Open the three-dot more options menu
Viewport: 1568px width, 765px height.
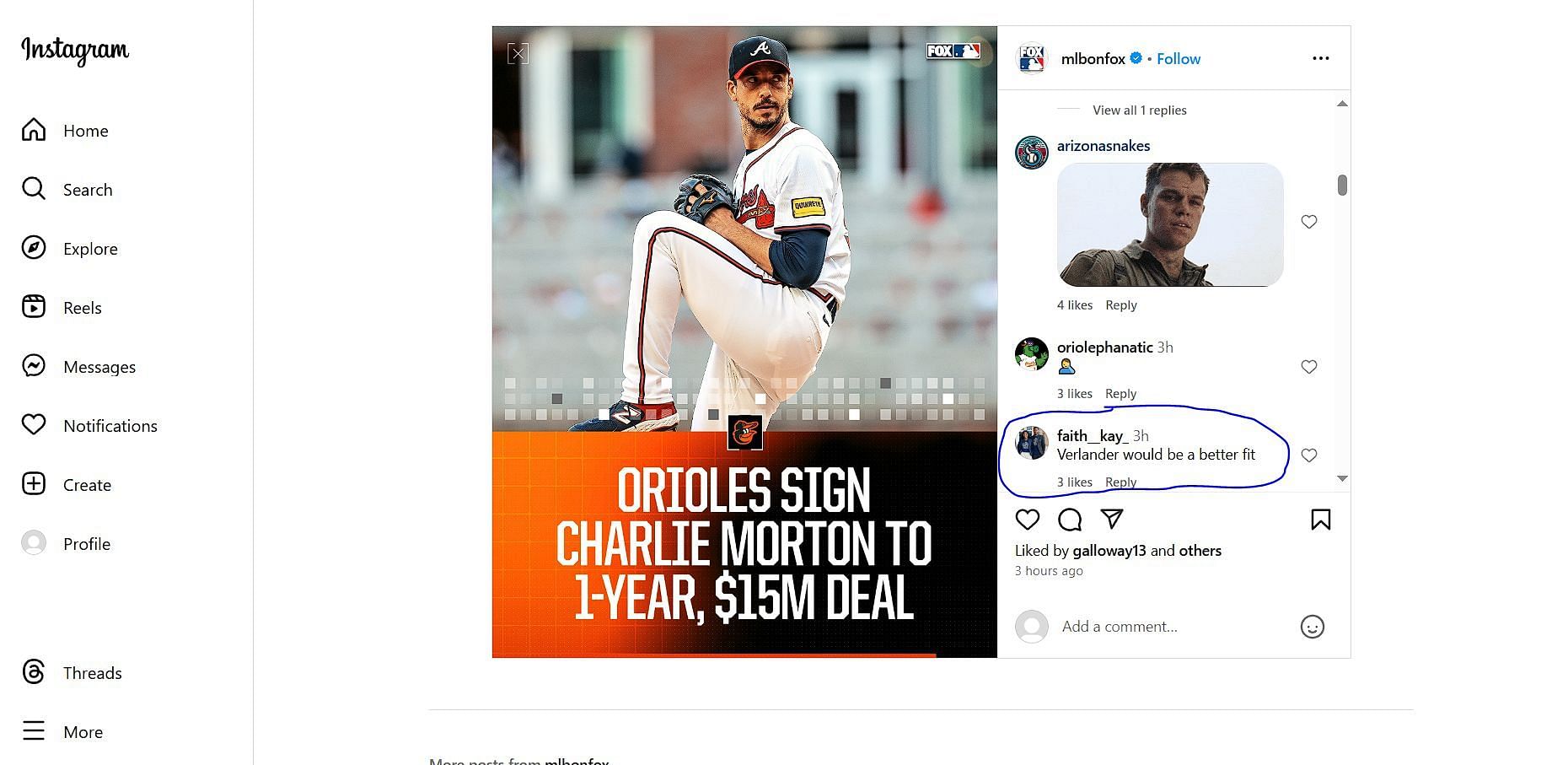(1320, 58)
